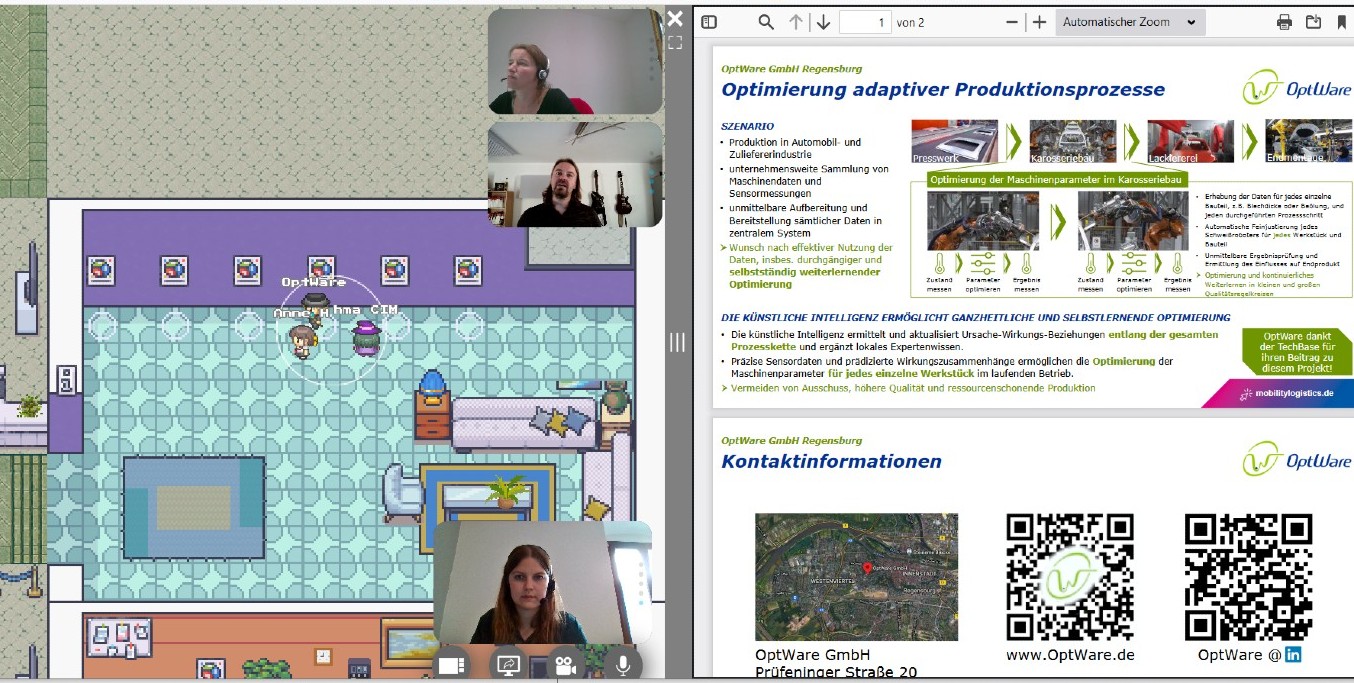Close the embedded document with X

pos(675,18)
